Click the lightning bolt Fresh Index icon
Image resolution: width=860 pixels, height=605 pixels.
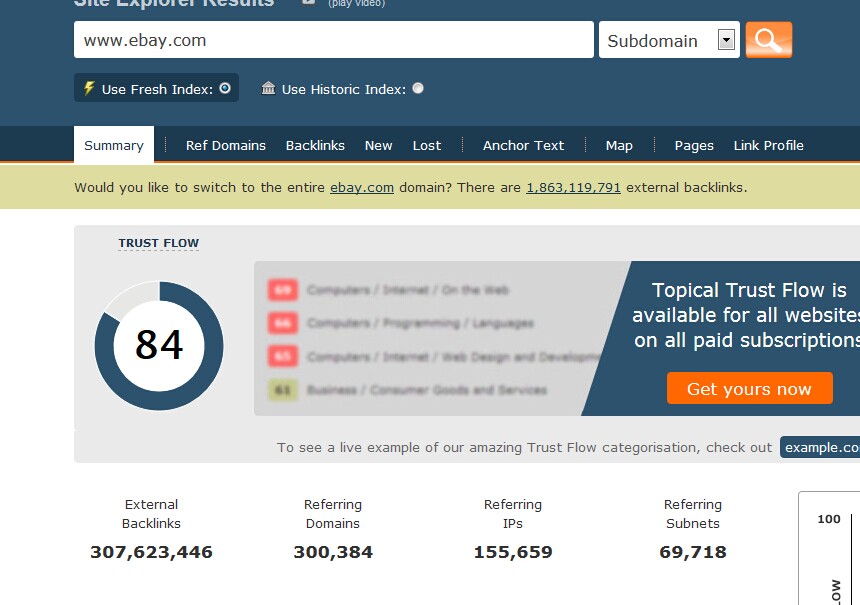tap(88, 88)
